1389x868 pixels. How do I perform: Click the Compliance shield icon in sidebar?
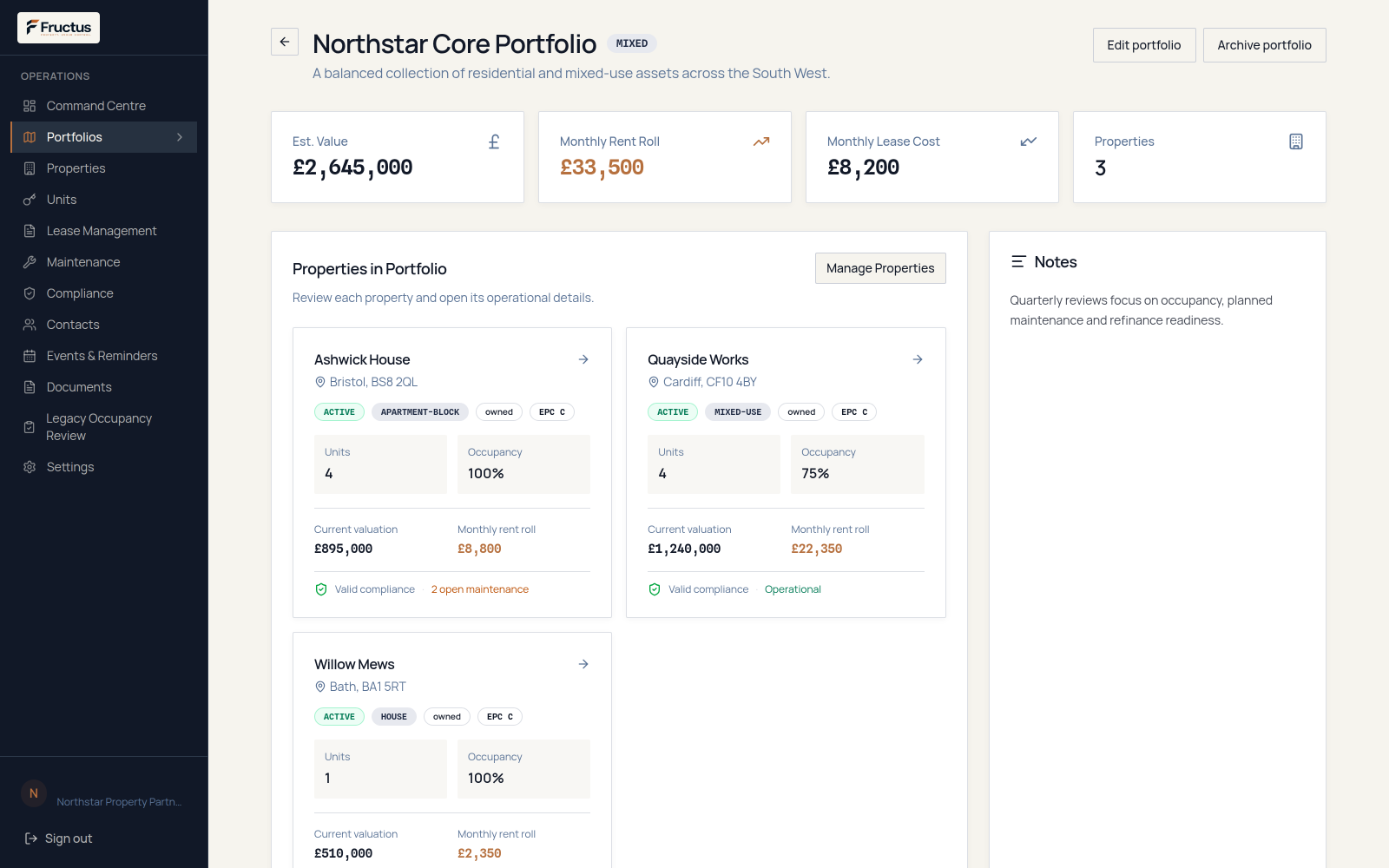coord(30,293)
